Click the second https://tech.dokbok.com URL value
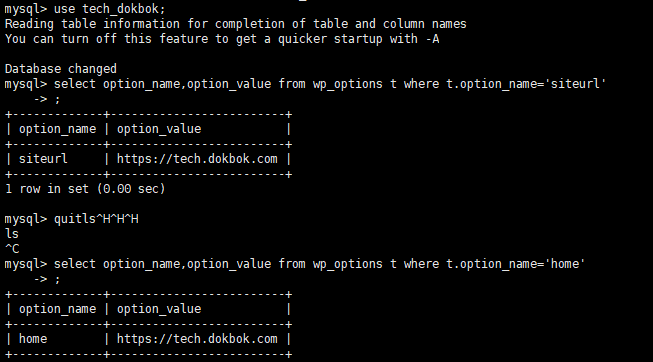The width and height of the screenshot is (653, 362). [x=197, y=339]
